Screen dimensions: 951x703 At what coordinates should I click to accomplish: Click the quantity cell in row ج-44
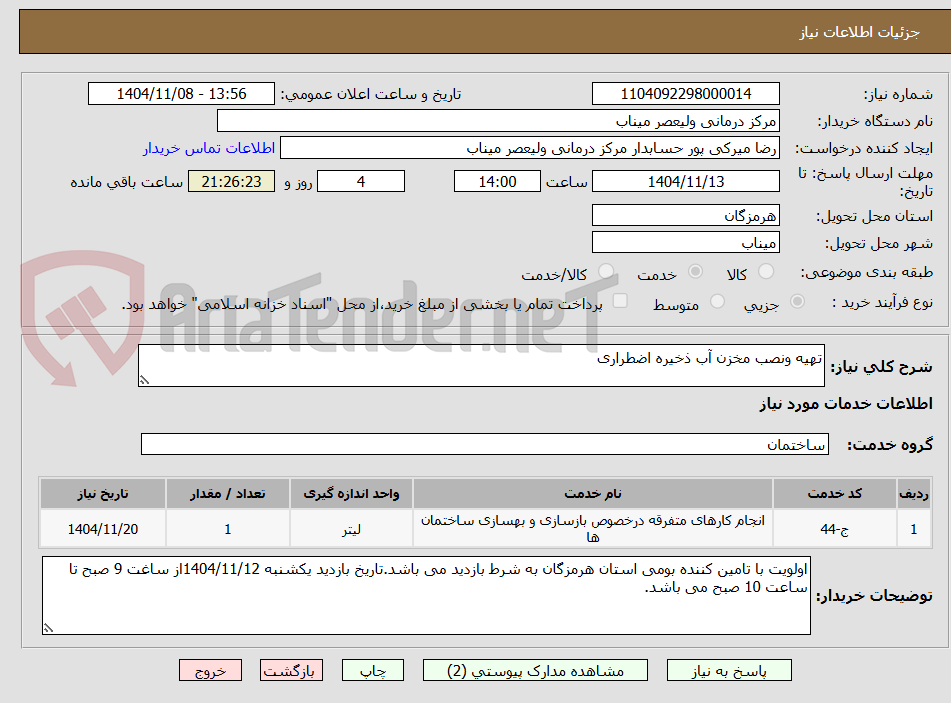[x=227, y=529]
